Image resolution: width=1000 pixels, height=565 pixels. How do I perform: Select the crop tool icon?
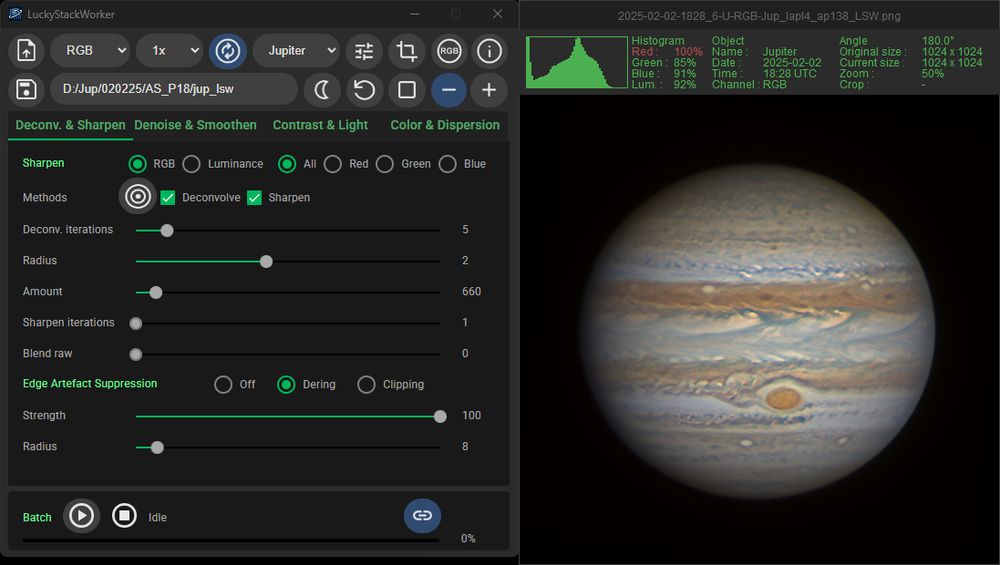click(x=406, y=51)
